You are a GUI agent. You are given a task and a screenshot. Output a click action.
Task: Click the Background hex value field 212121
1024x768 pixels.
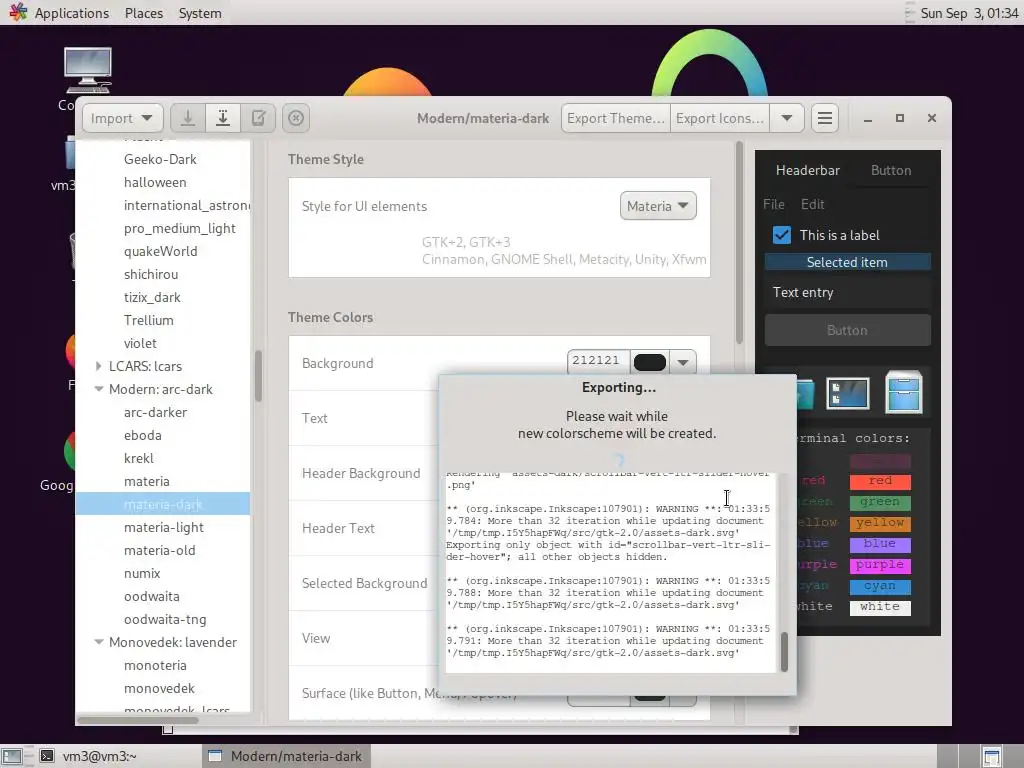pyautogui.click(x=598, y=361)
